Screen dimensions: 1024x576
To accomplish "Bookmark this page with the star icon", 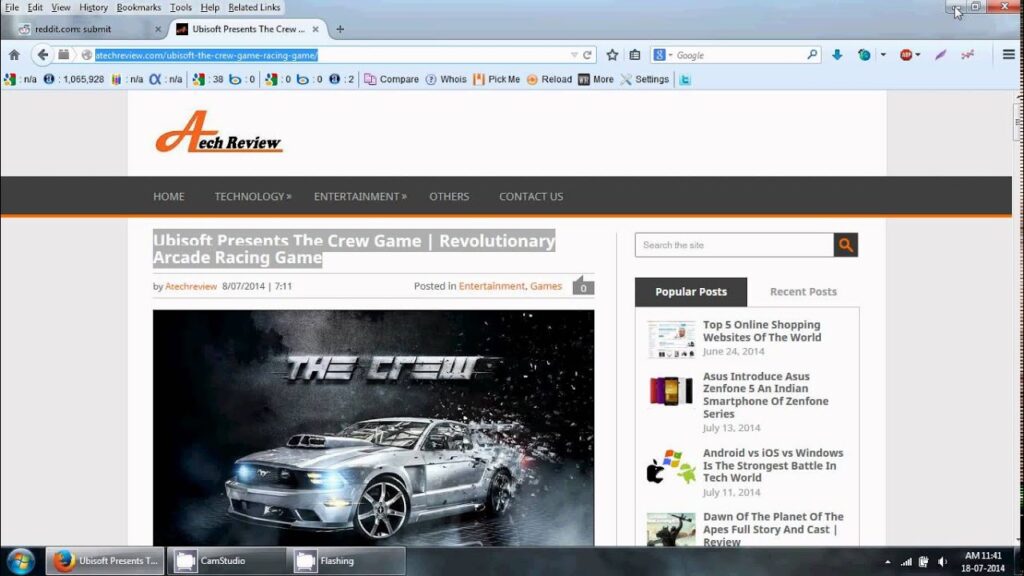I will [612, 55].
